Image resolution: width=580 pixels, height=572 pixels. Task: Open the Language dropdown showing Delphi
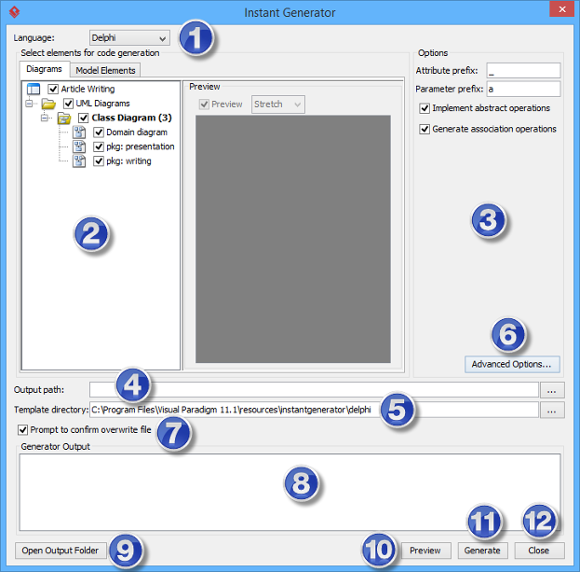point(129,38)
